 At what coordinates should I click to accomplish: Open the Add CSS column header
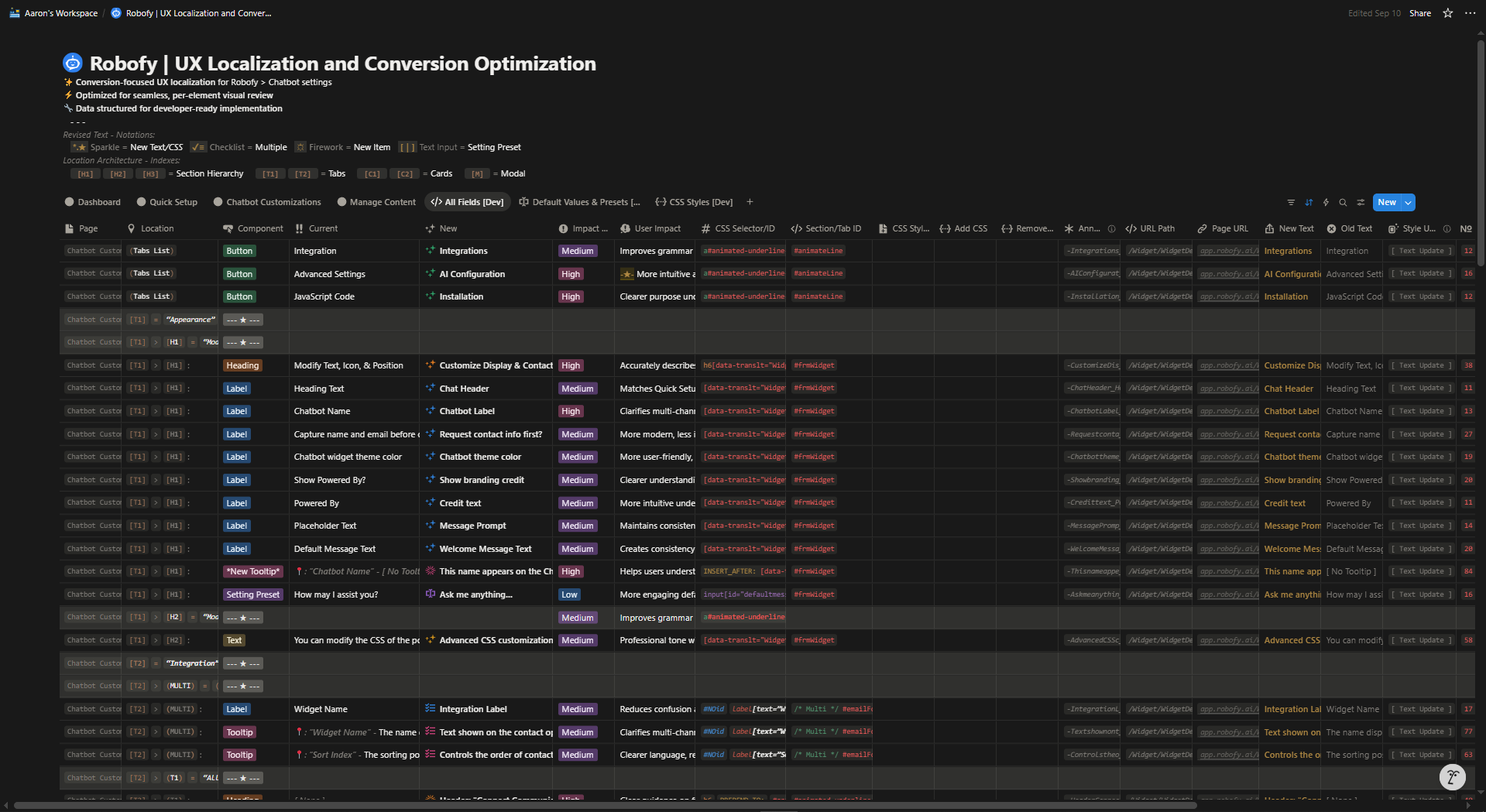click(x=963, y=229)
